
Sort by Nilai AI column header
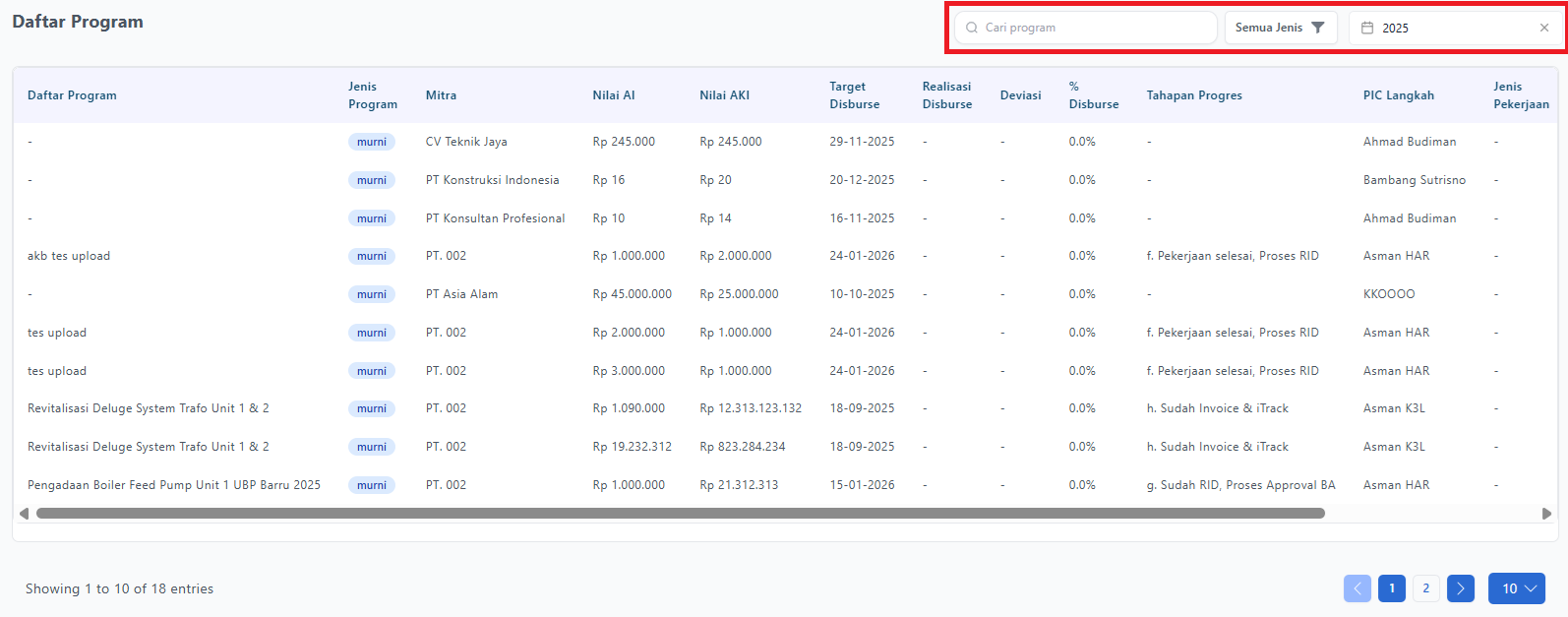tap(613, 95)
